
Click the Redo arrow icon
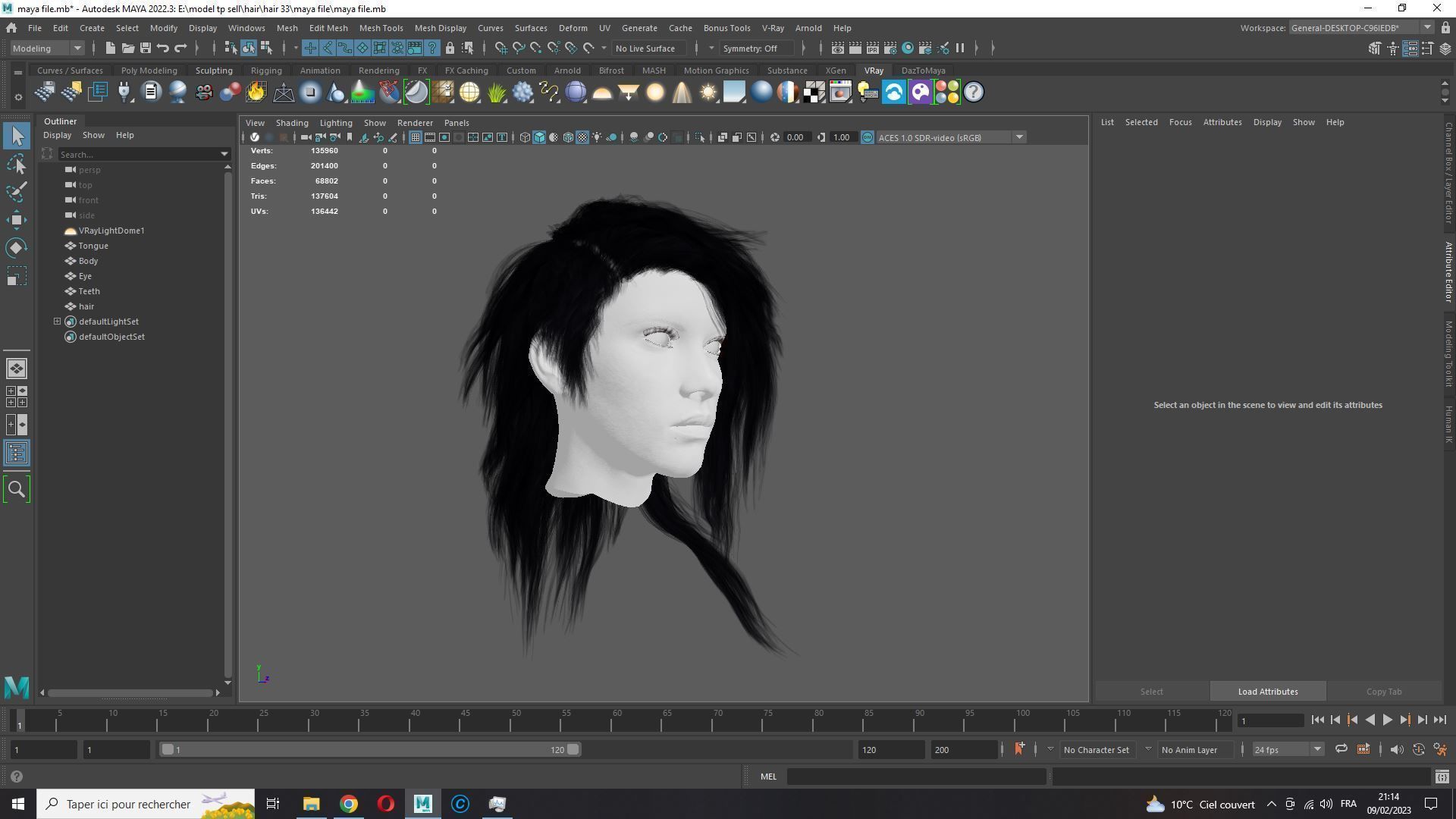tap(180, 48)
